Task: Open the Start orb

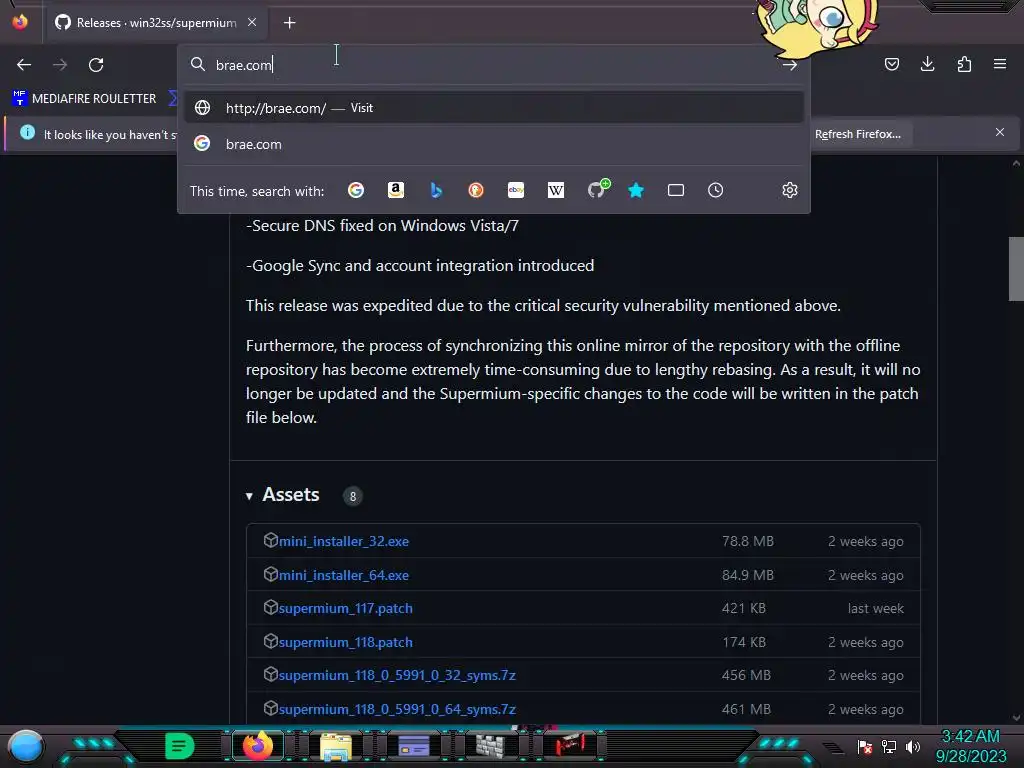Action: (26, 746)
